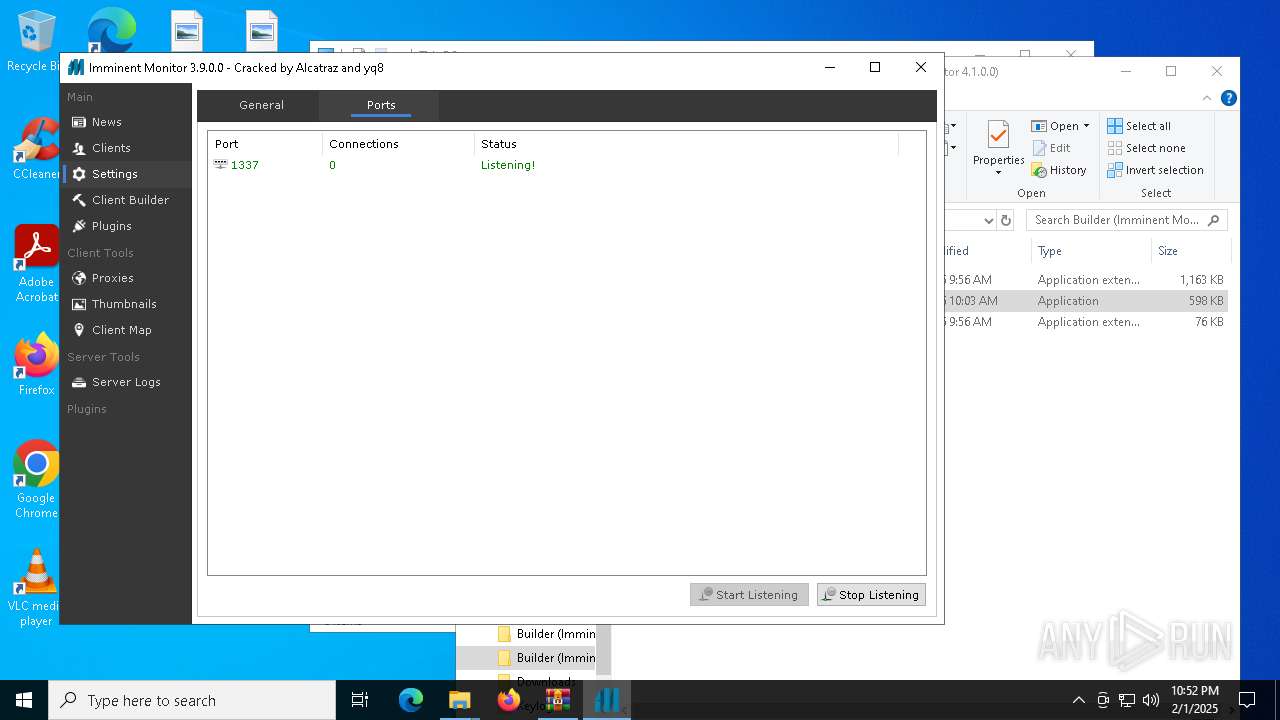This screenshot has width=1280, height=720.
Task: Show hidden system tray icons
Action: [1078, 700]
